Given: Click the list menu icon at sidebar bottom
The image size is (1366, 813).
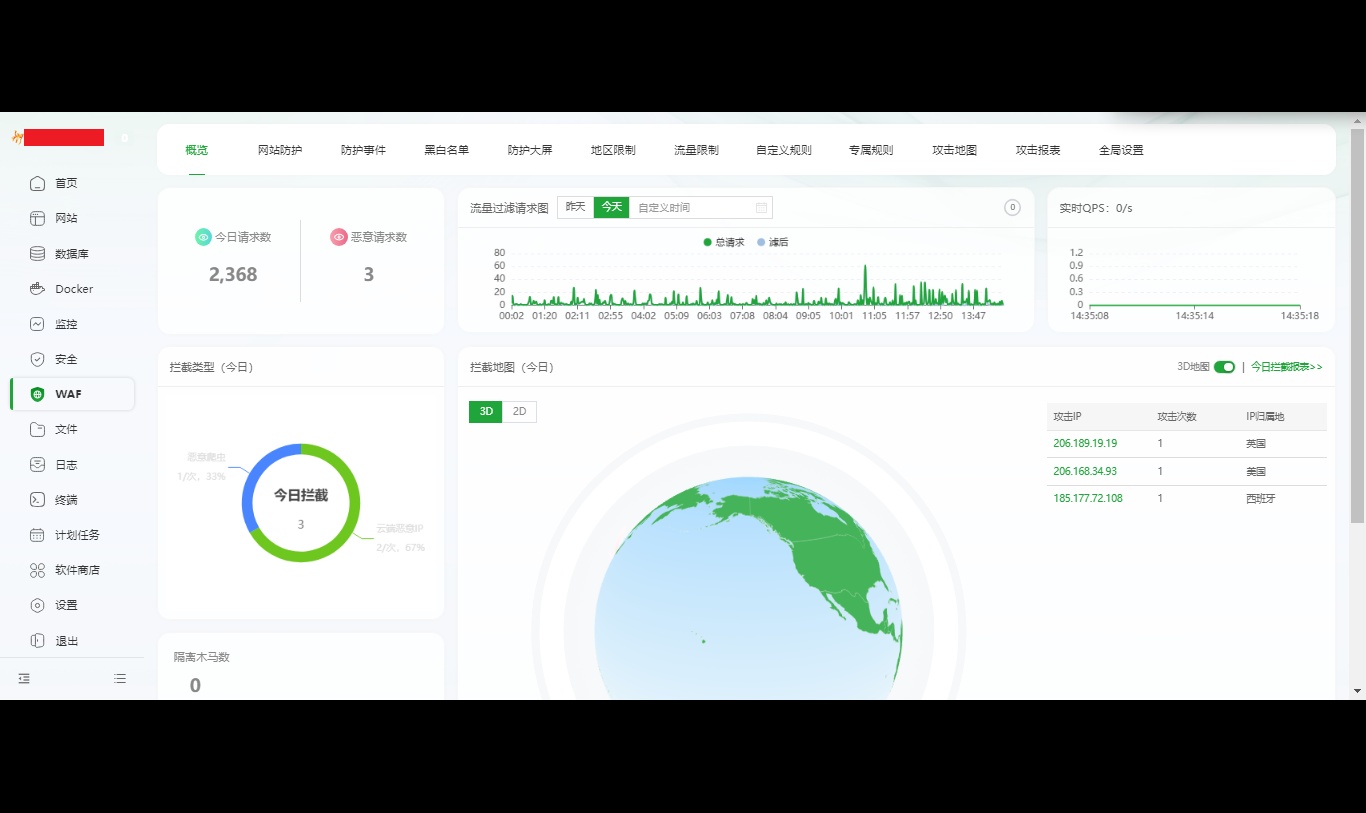Looking at the screenshot, I should coord(120,678).
